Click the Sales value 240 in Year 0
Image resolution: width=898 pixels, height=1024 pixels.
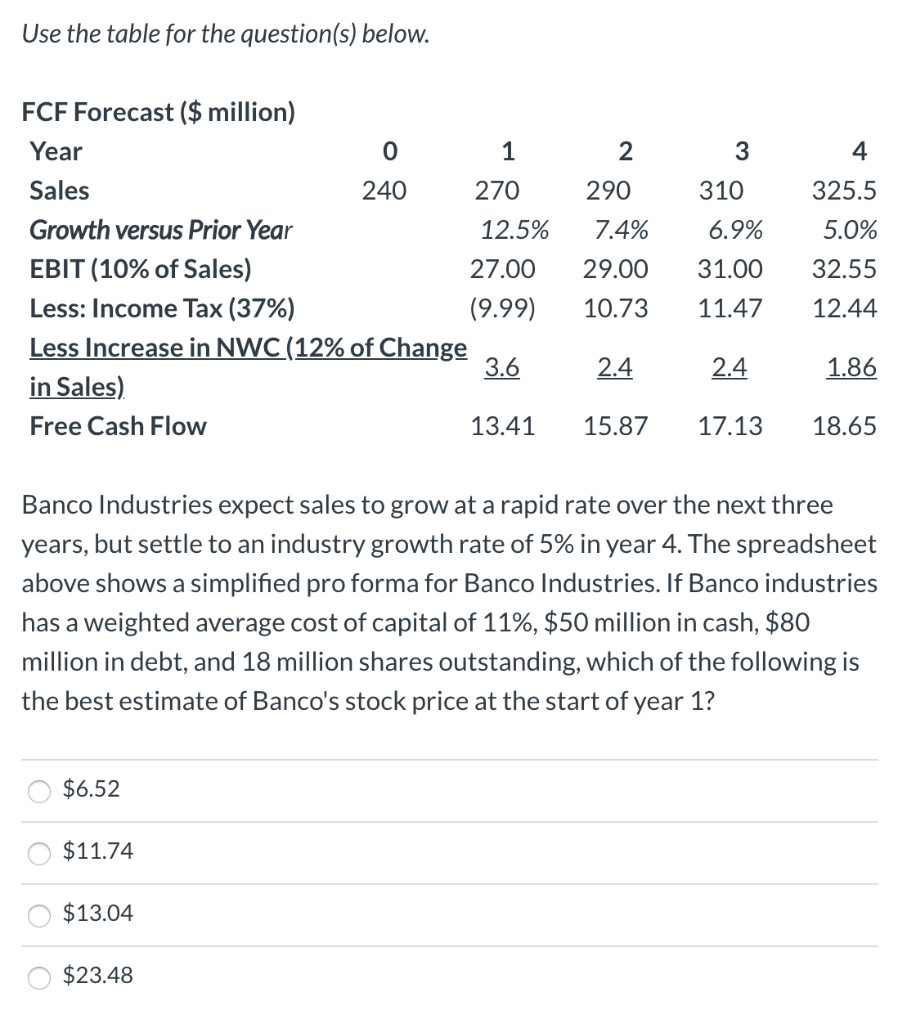[x=382, y=191]
